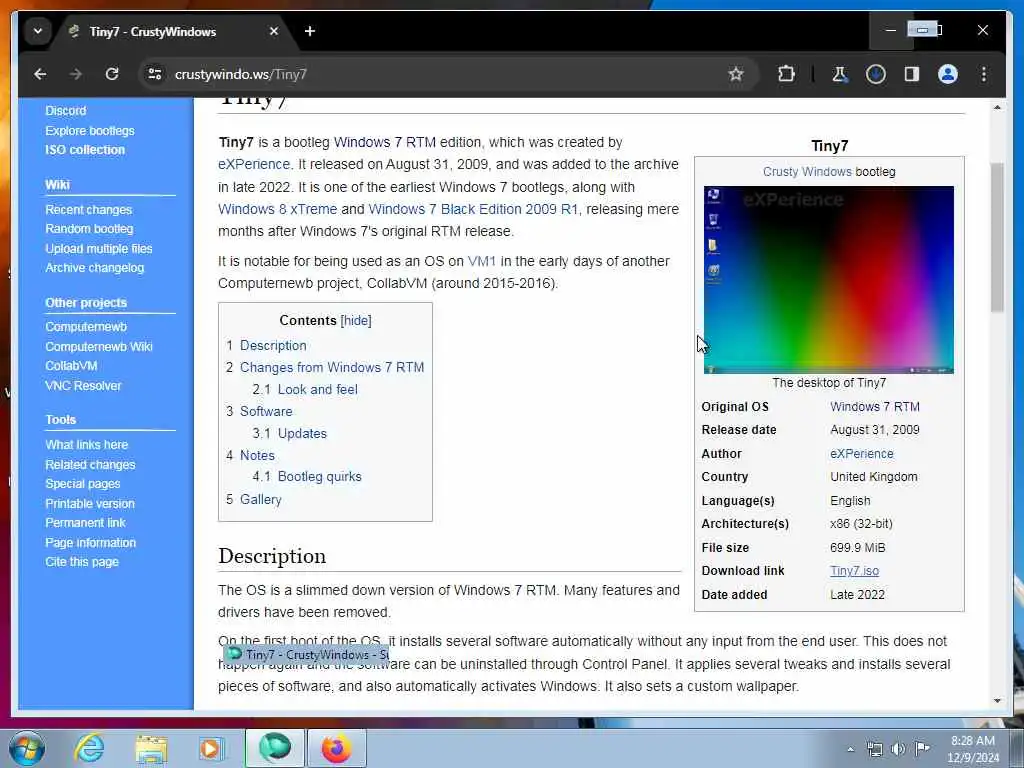1024x768 pixels.
Task: Open eXPerience link in intro paragraph
Action: (x=254, y=165)
